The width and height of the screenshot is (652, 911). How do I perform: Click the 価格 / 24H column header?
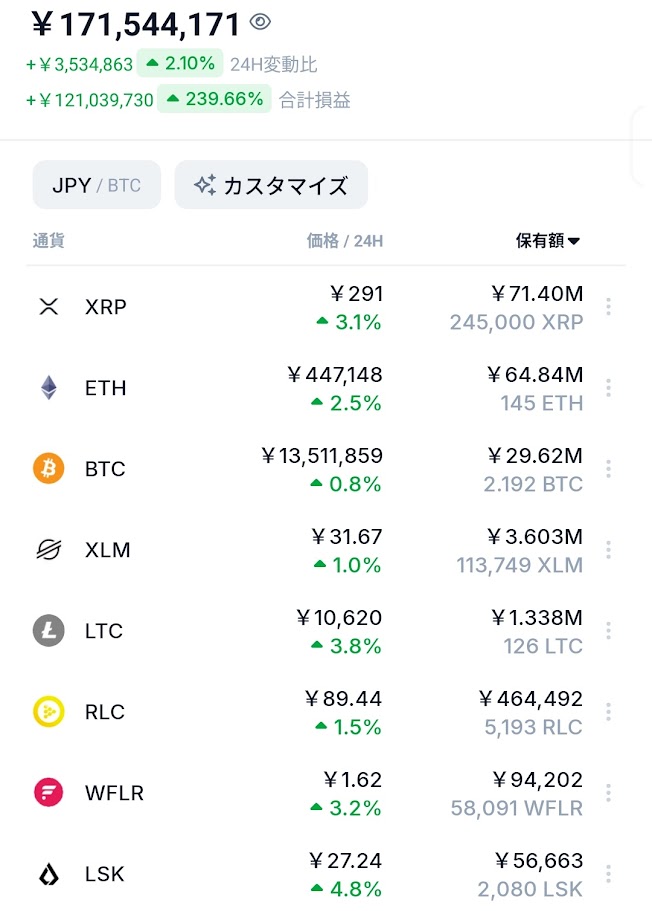[344, 241]
